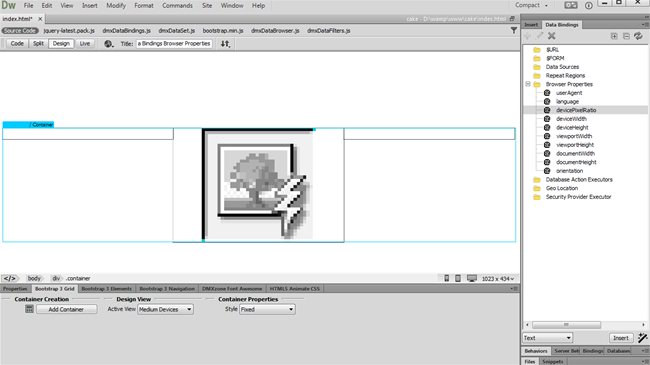
Task: Switch to Live view
Action: 85,44
